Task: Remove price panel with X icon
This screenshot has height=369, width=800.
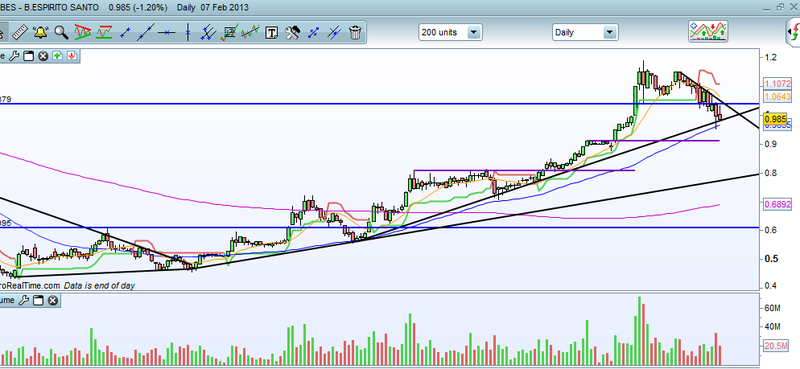Action: click(43, 56)
